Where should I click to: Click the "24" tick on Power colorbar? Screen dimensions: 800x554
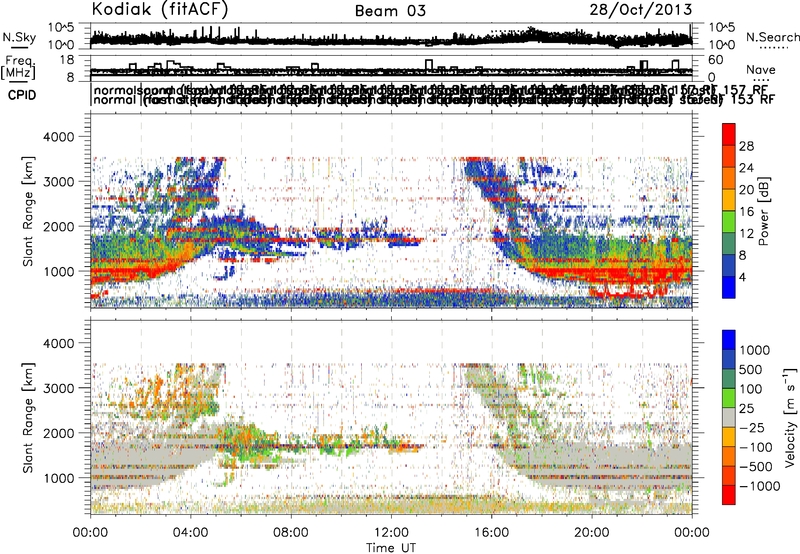coord(746,168)
